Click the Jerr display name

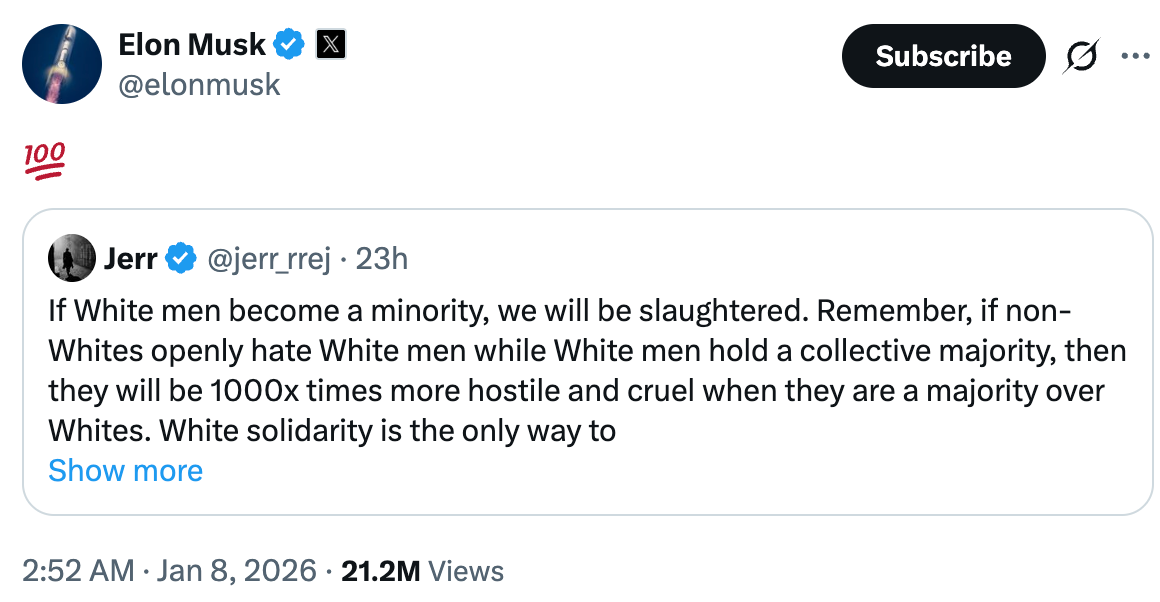pos(130,259)
